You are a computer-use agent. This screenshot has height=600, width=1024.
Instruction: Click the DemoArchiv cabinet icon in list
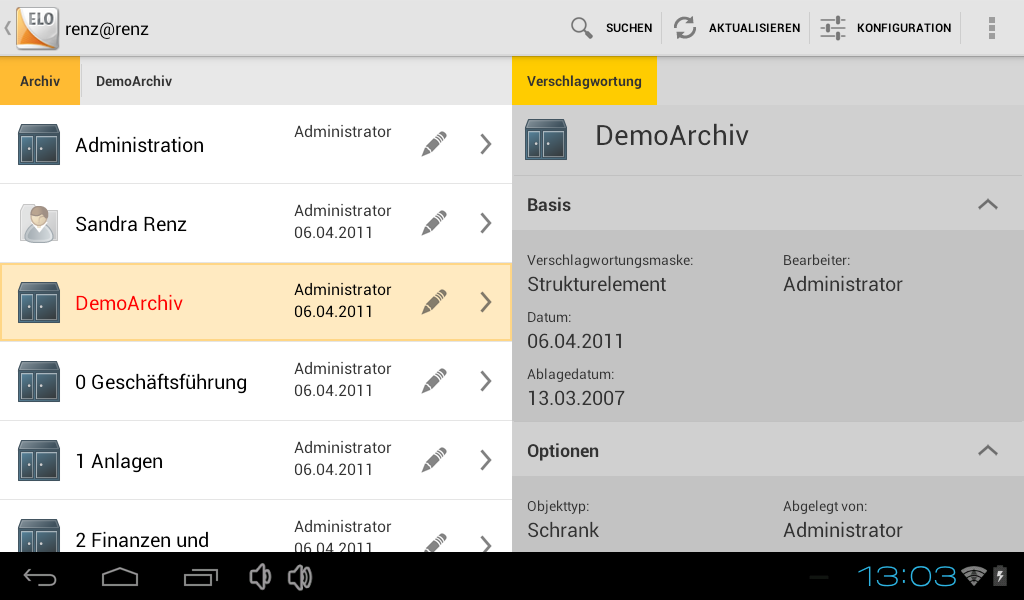(39, 302)
